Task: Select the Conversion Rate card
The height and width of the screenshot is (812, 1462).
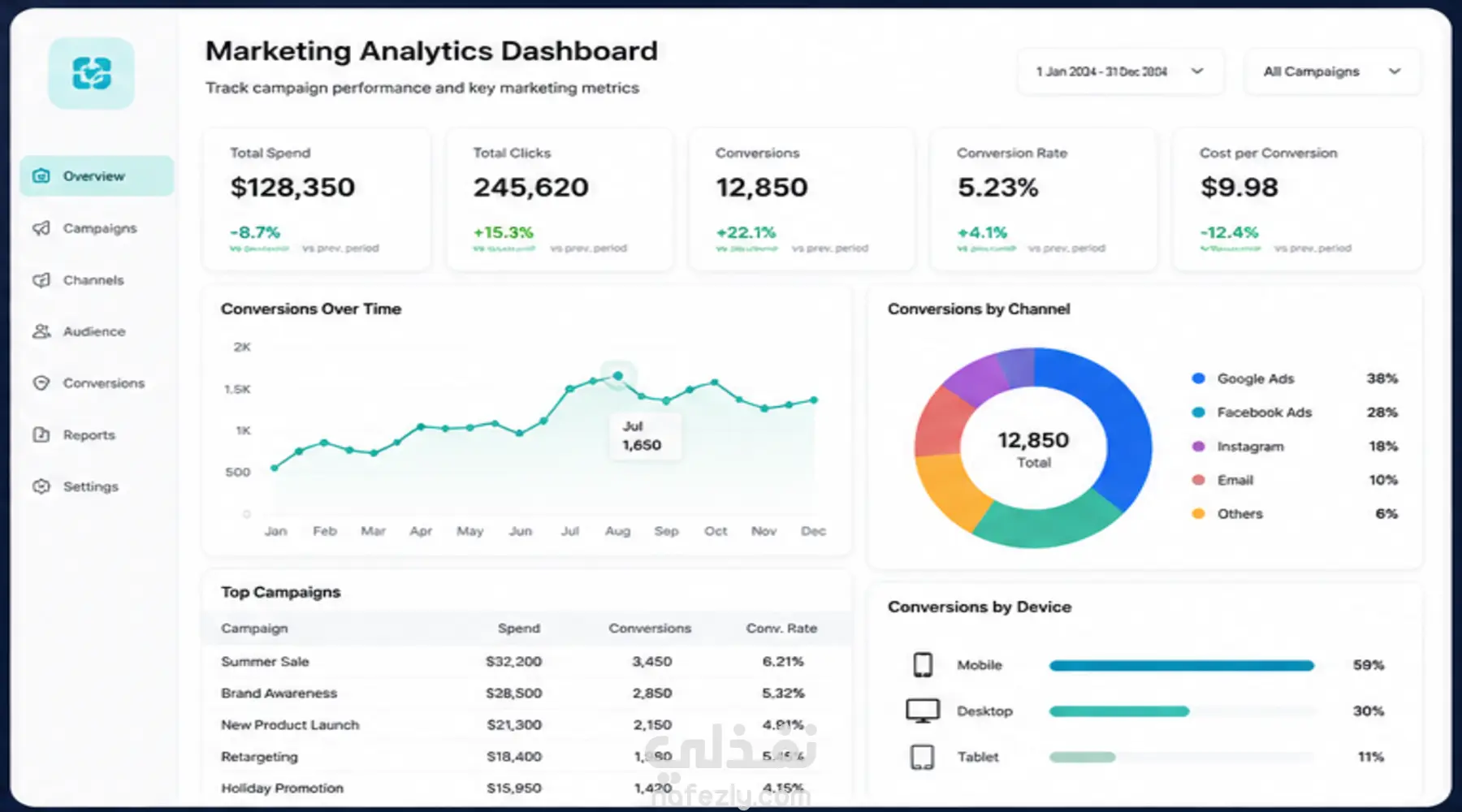Action: tap(1044, 200)
